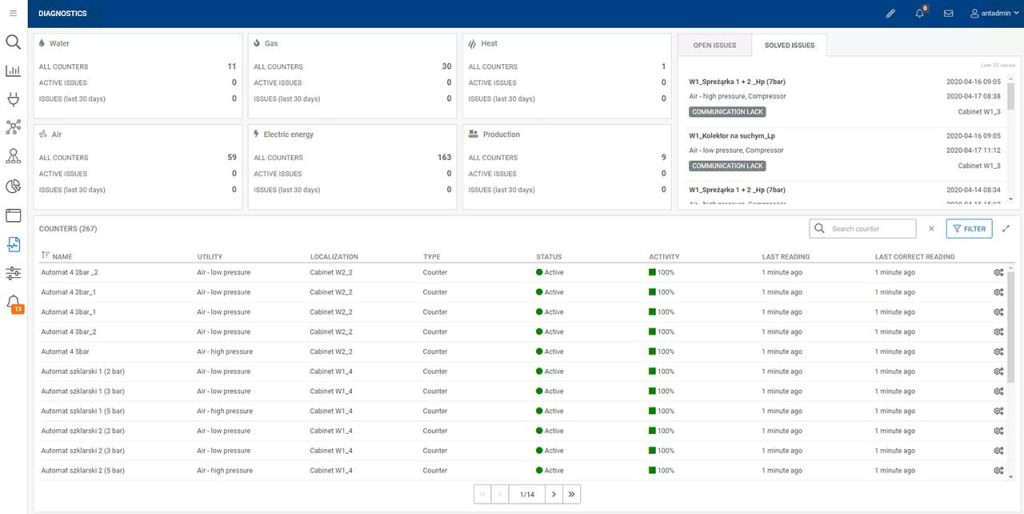Open the Electric energy counters card

pos(353,167)
